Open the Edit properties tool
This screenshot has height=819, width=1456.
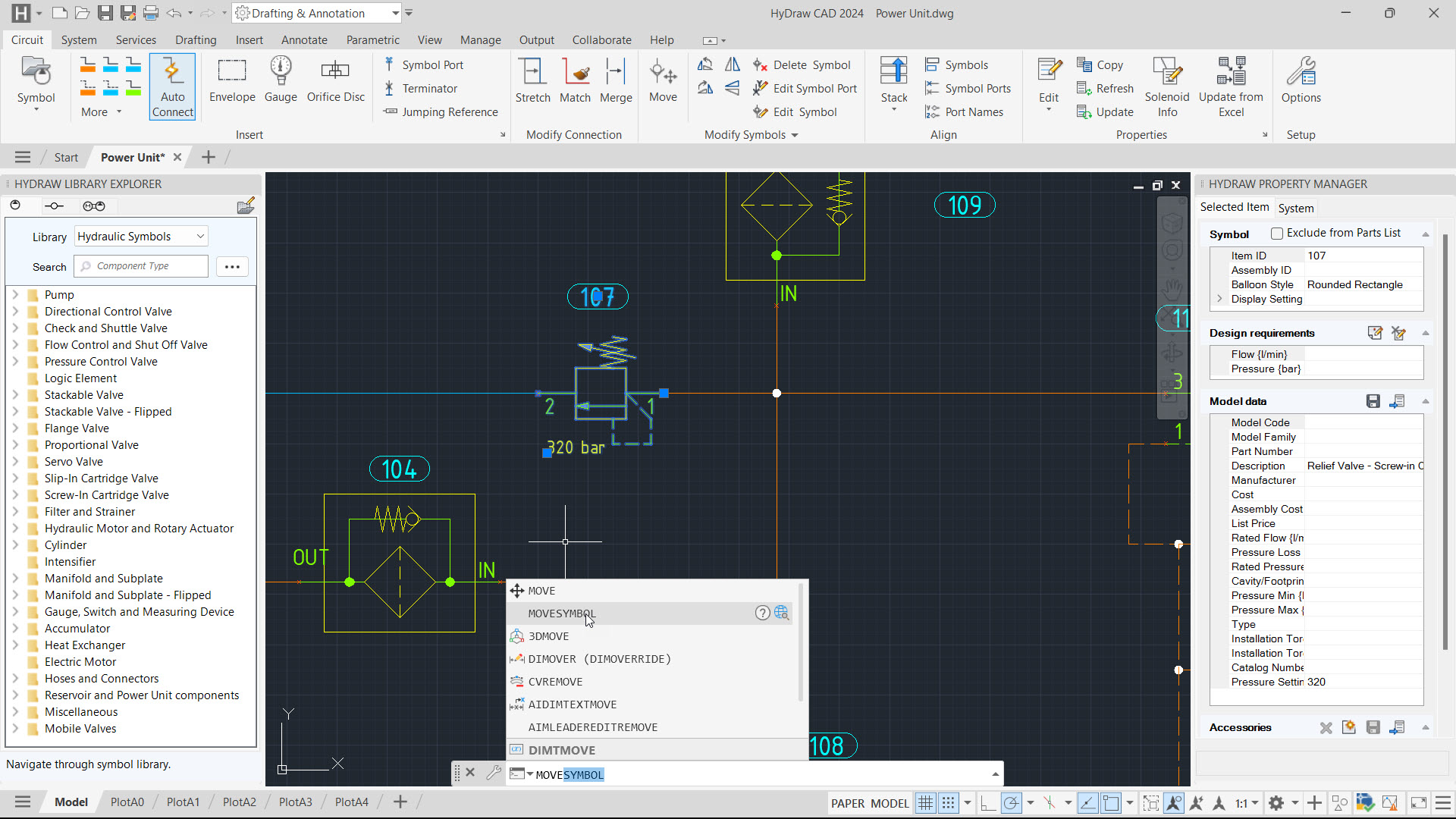1049,83
